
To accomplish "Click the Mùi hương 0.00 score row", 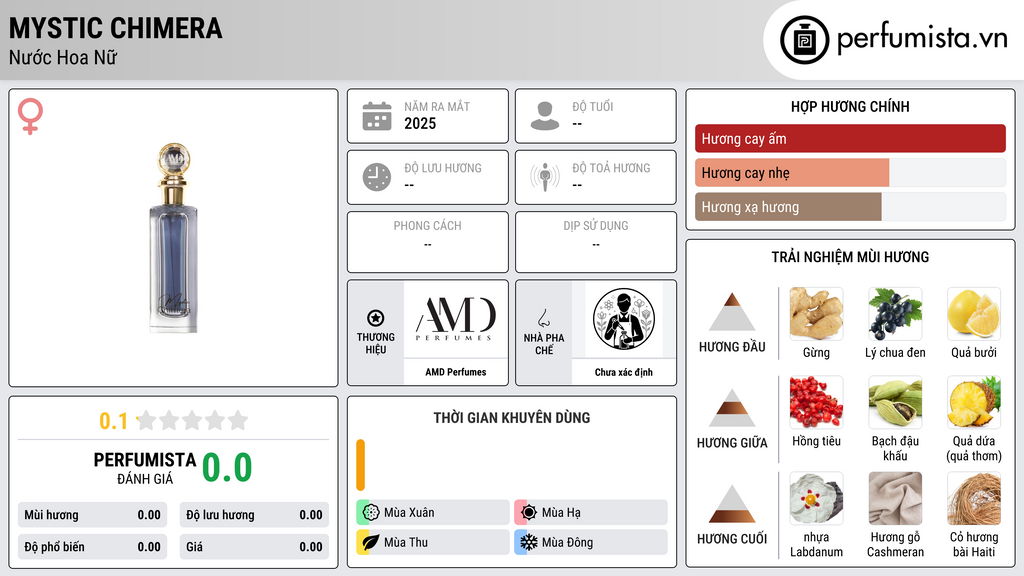I will (x=92, y=515).
